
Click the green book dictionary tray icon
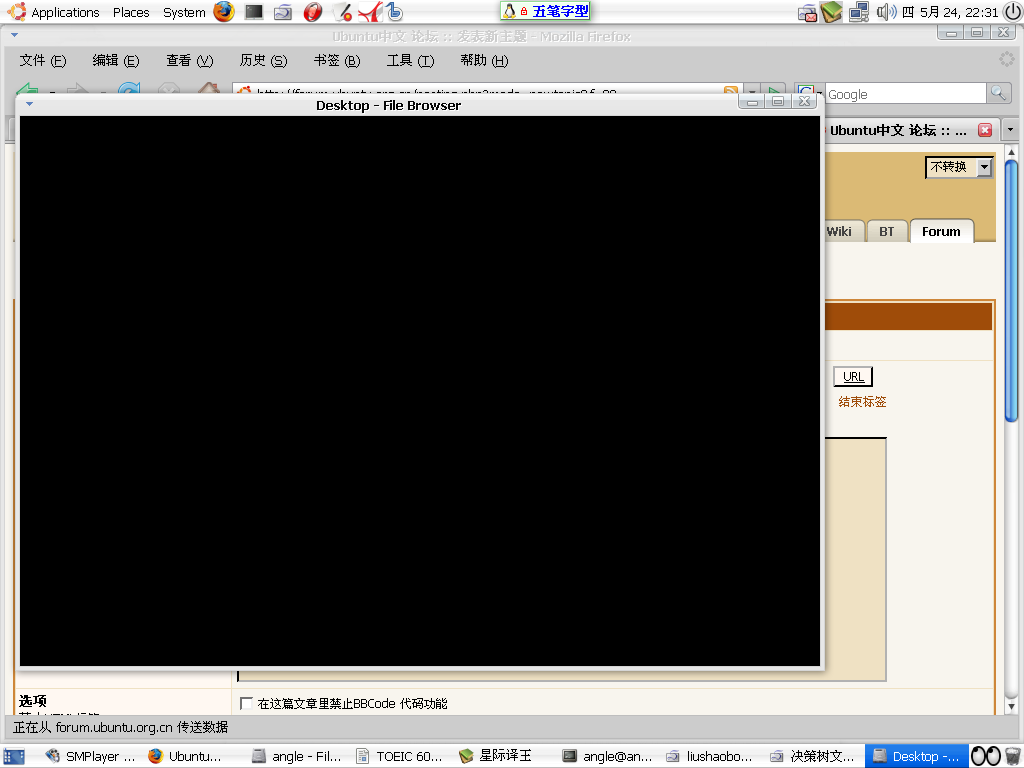832,12
